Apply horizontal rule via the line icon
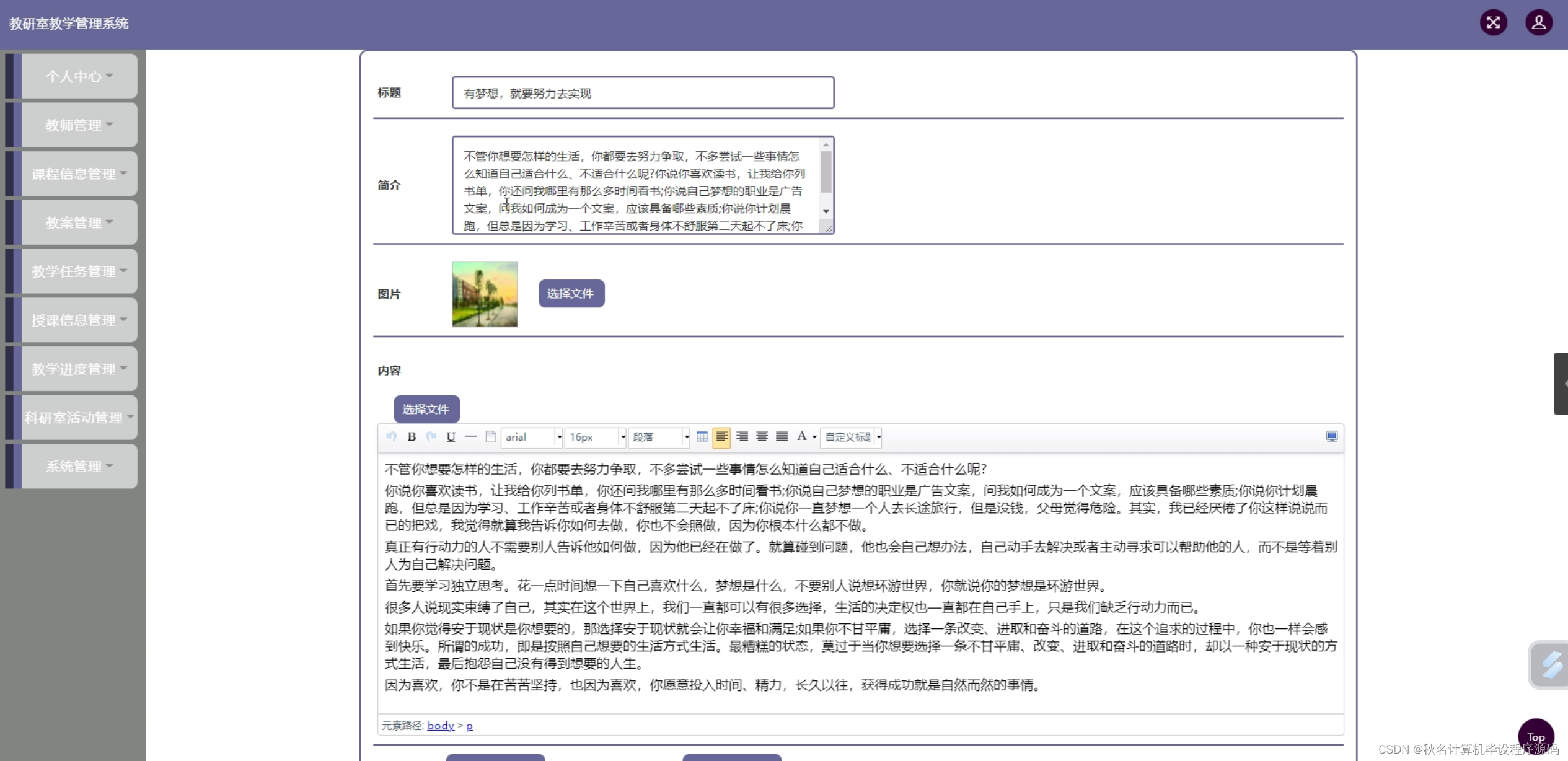This screenshot has width=1568, height=761. point(470,437)
